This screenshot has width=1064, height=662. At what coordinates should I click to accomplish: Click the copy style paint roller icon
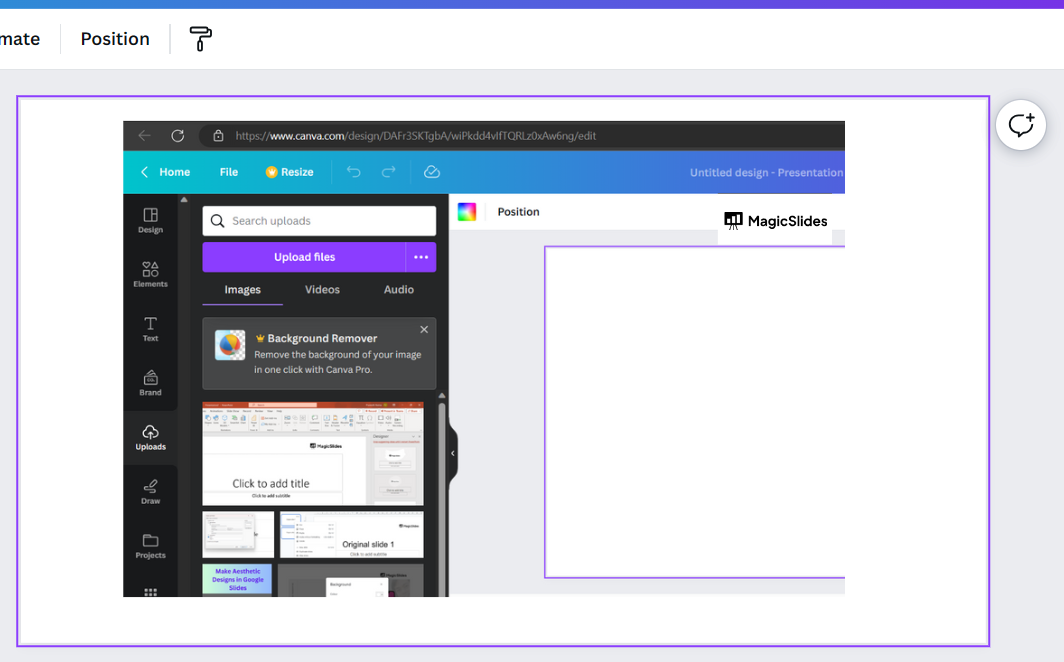pos(200,39)
